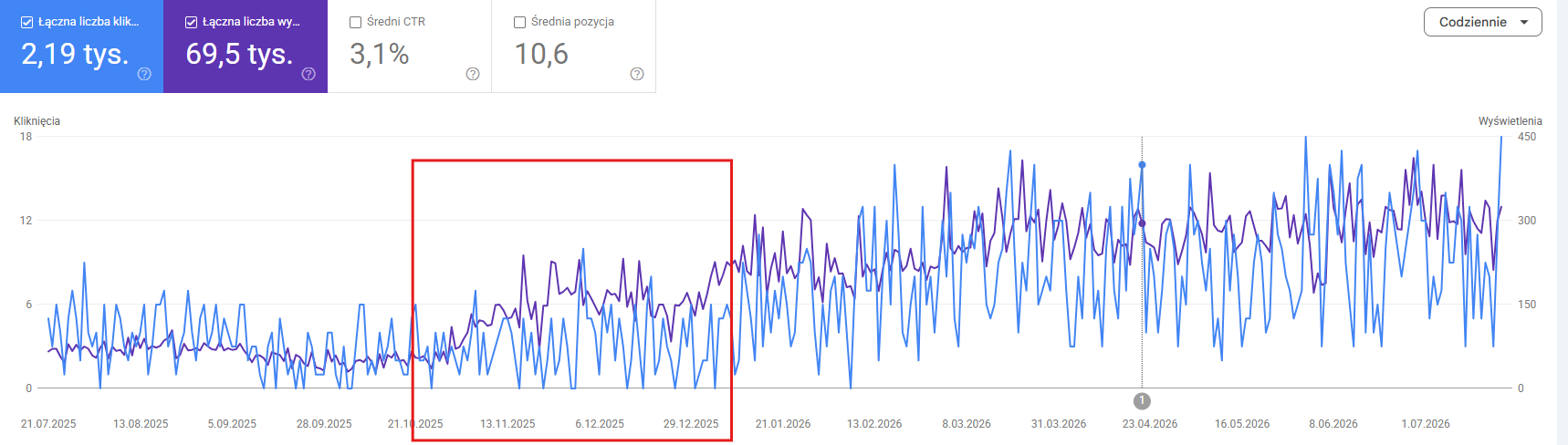Enable Średnia pozycja checkbox
Viewport: 1568px width, 445px height.
click(520, 22)
